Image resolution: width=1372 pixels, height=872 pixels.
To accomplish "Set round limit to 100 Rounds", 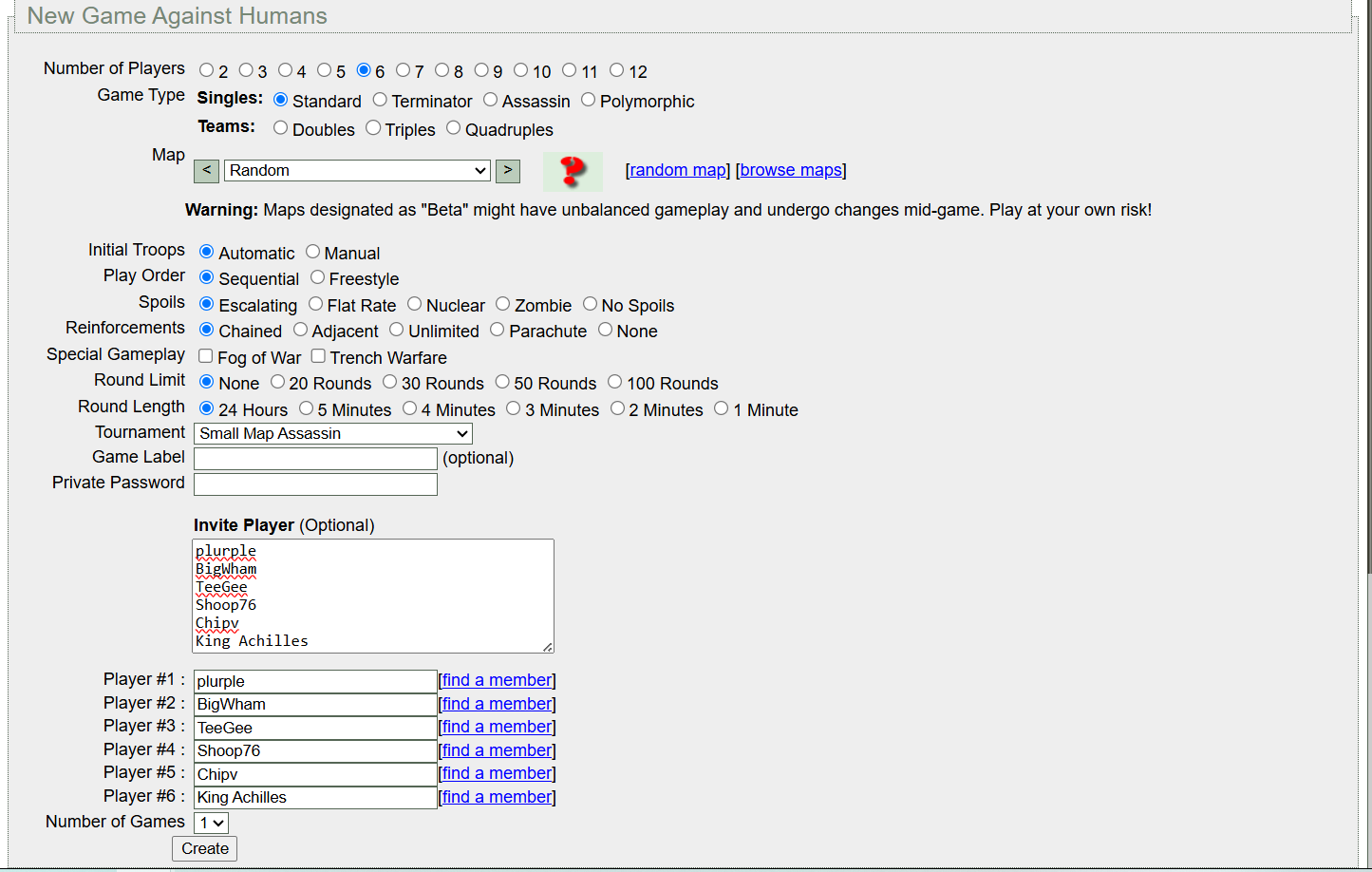I will pyautogui.click(x=614, y=382).
